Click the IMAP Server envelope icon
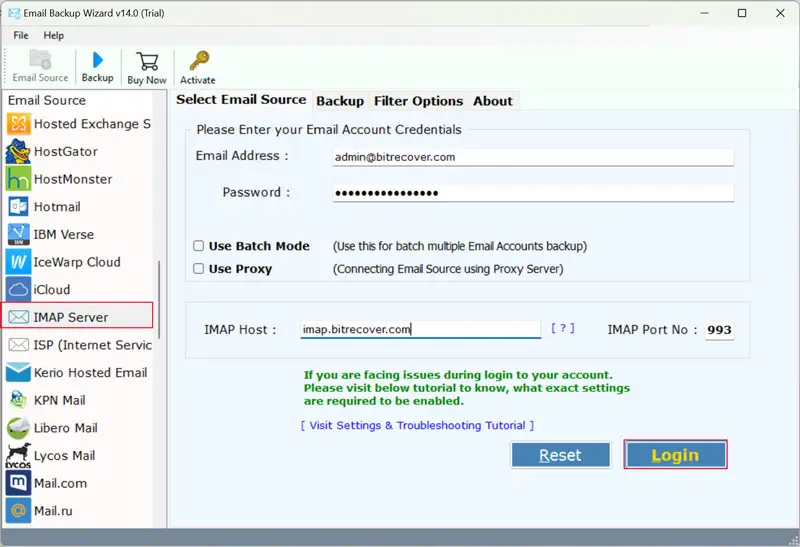 (18, 317)
